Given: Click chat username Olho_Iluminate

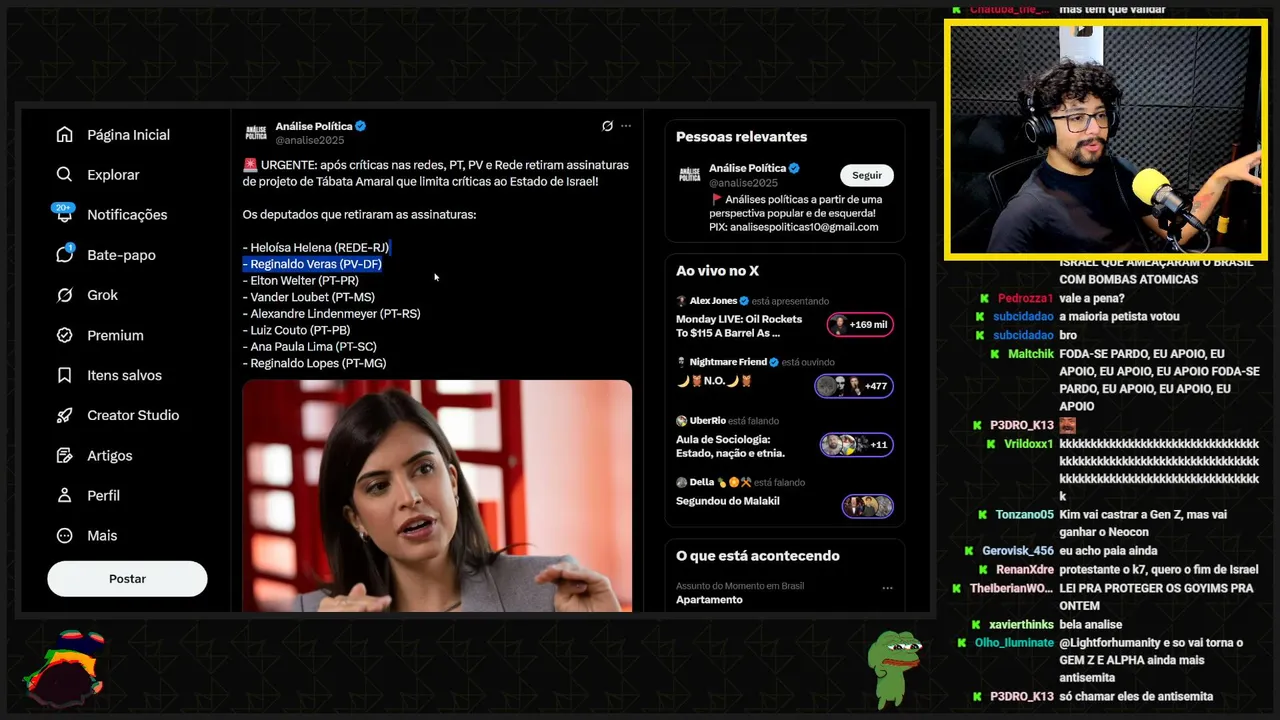Looking at the screenshot, I should coord(1014,643).
